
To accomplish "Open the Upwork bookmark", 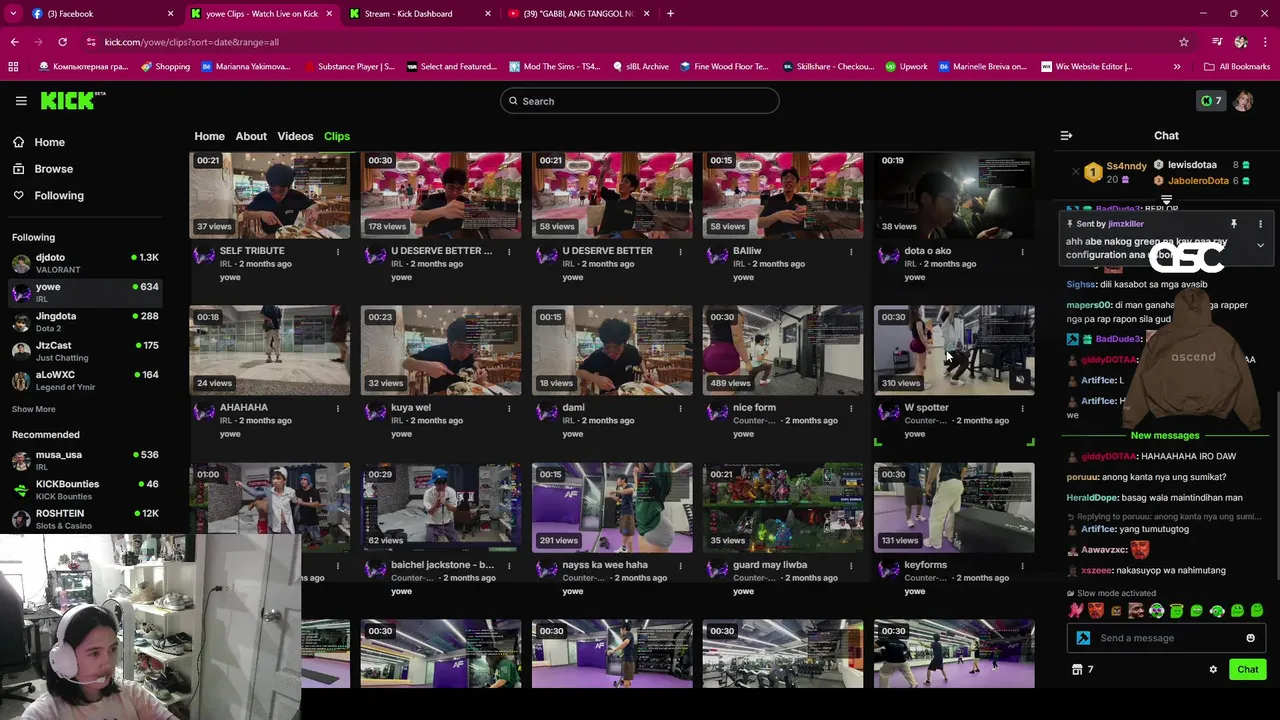I will coord(905,67).
